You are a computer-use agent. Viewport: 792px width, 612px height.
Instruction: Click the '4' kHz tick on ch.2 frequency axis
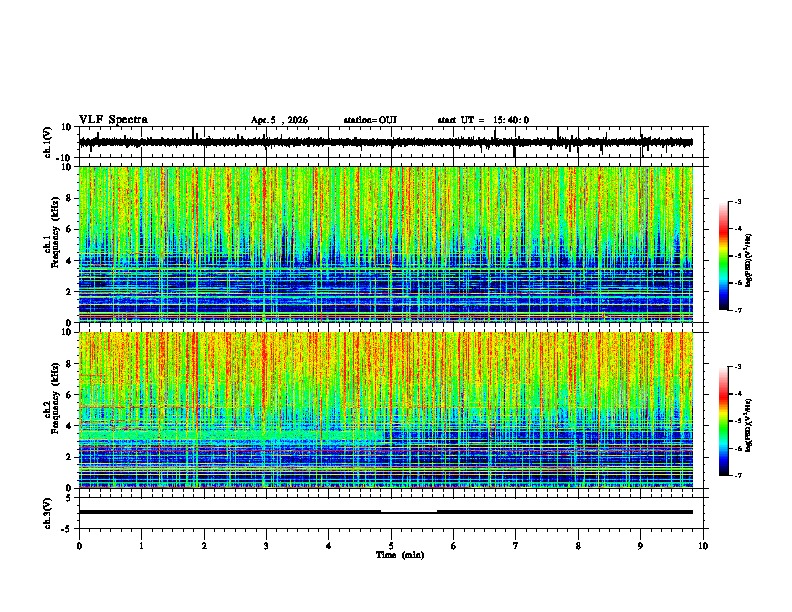(x=69, y=426)
